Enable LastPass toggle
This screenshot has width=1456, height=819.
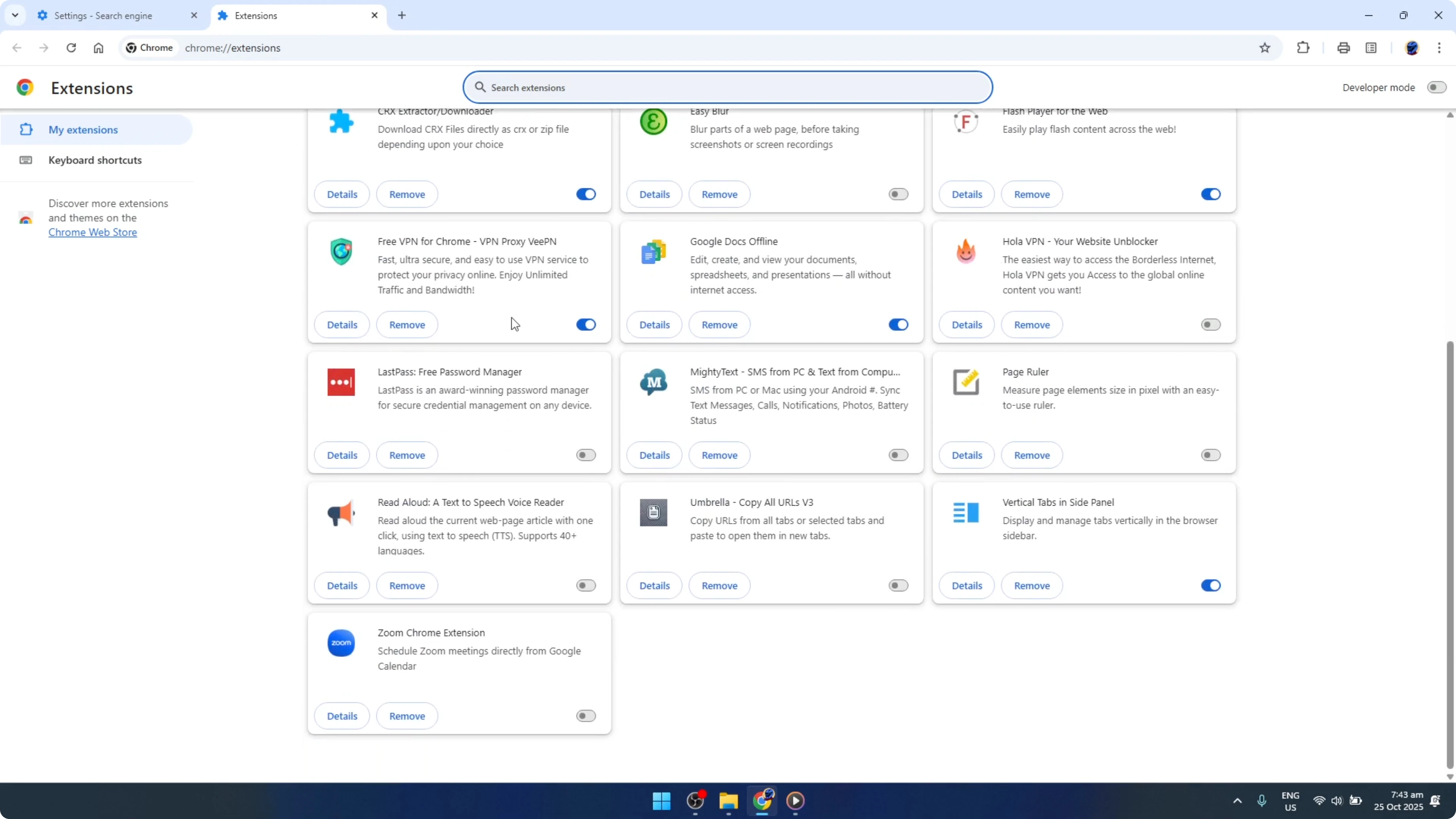tap(586, 455)
